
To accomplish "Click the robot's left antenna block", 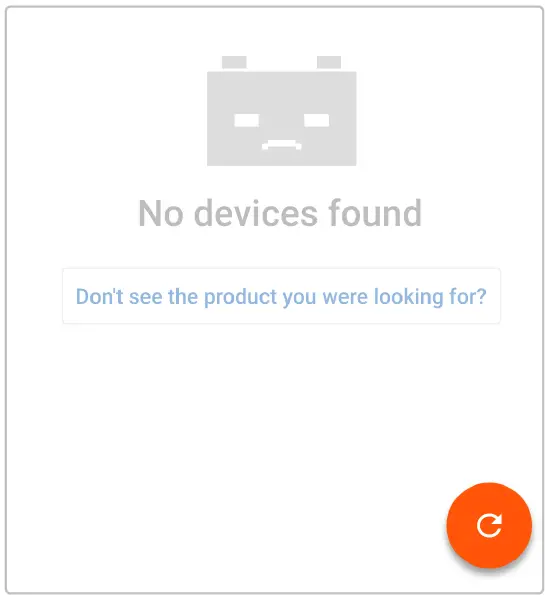I will [x=234, y=63].
